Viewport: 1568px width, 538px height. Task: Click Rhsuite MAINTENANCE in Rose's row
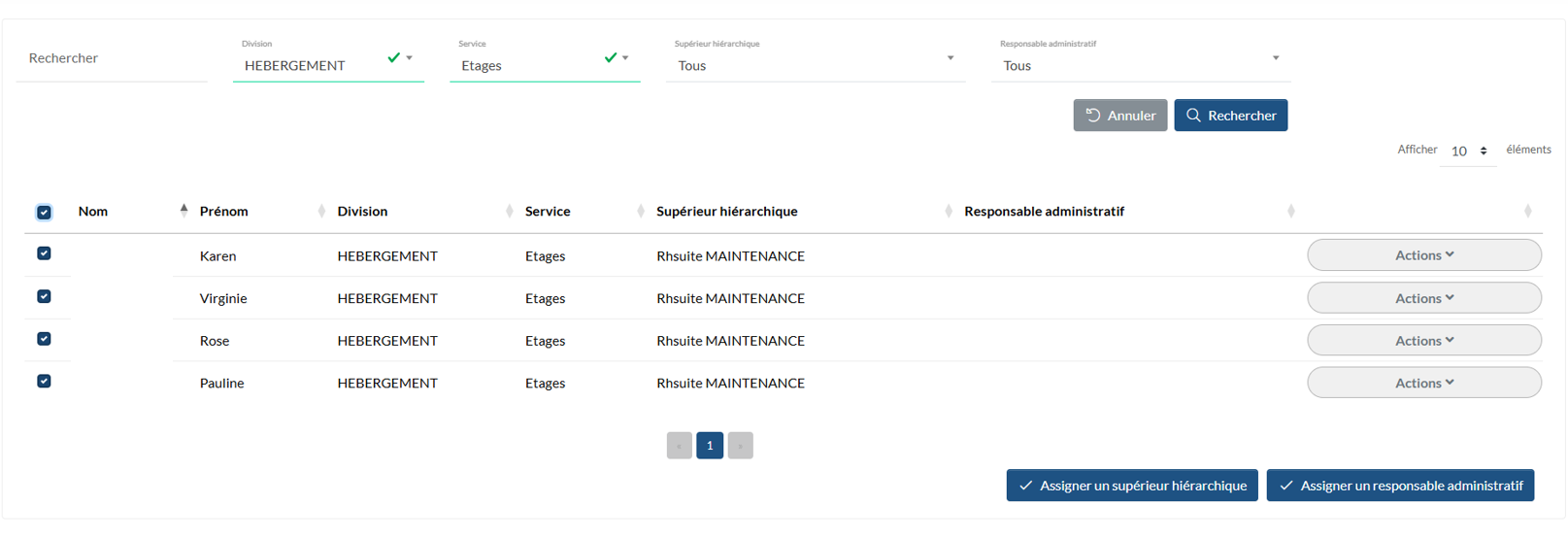731,341
